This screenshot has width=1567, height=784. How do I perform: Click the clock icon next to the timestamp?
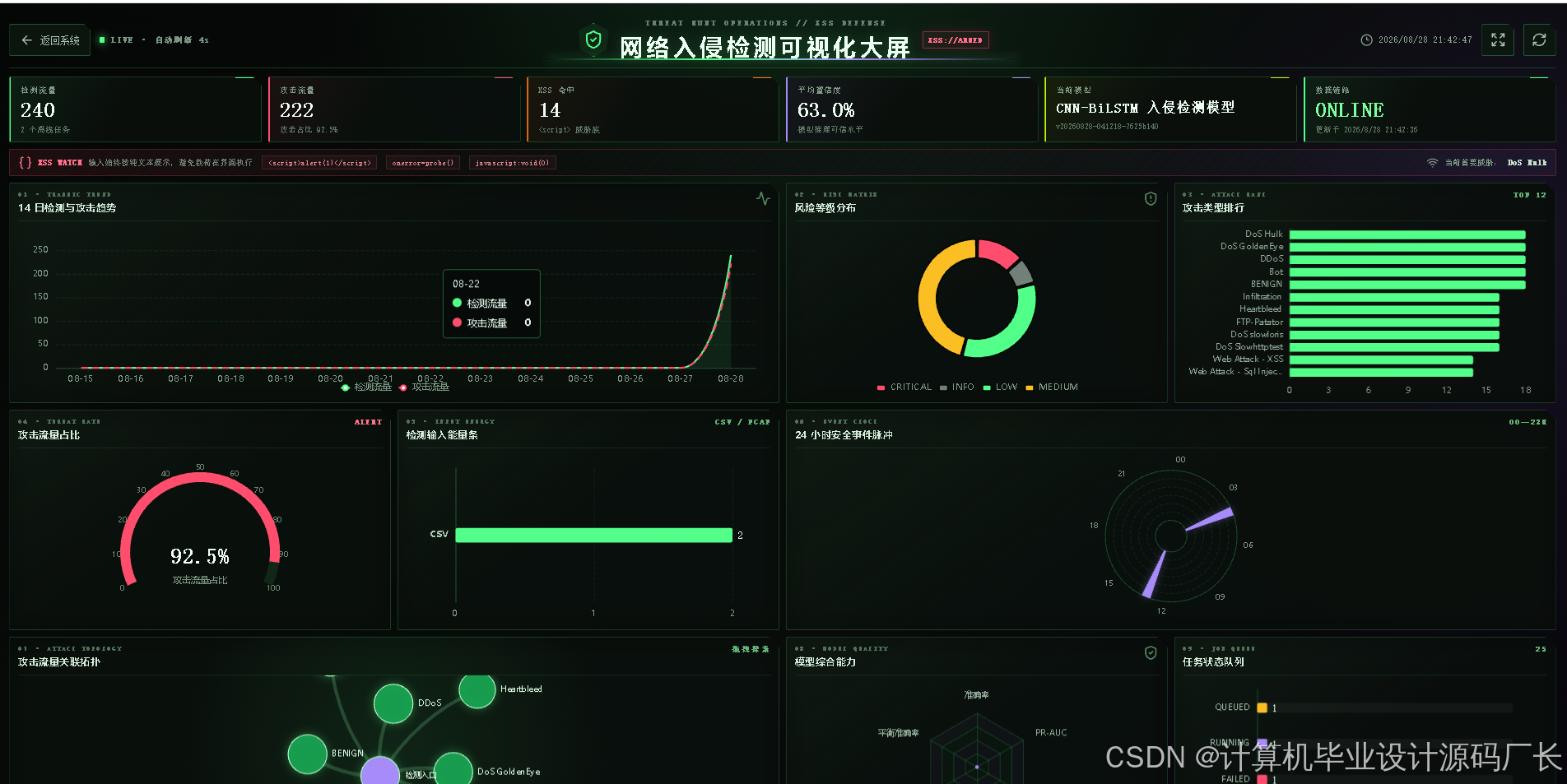click(1366, 39)
